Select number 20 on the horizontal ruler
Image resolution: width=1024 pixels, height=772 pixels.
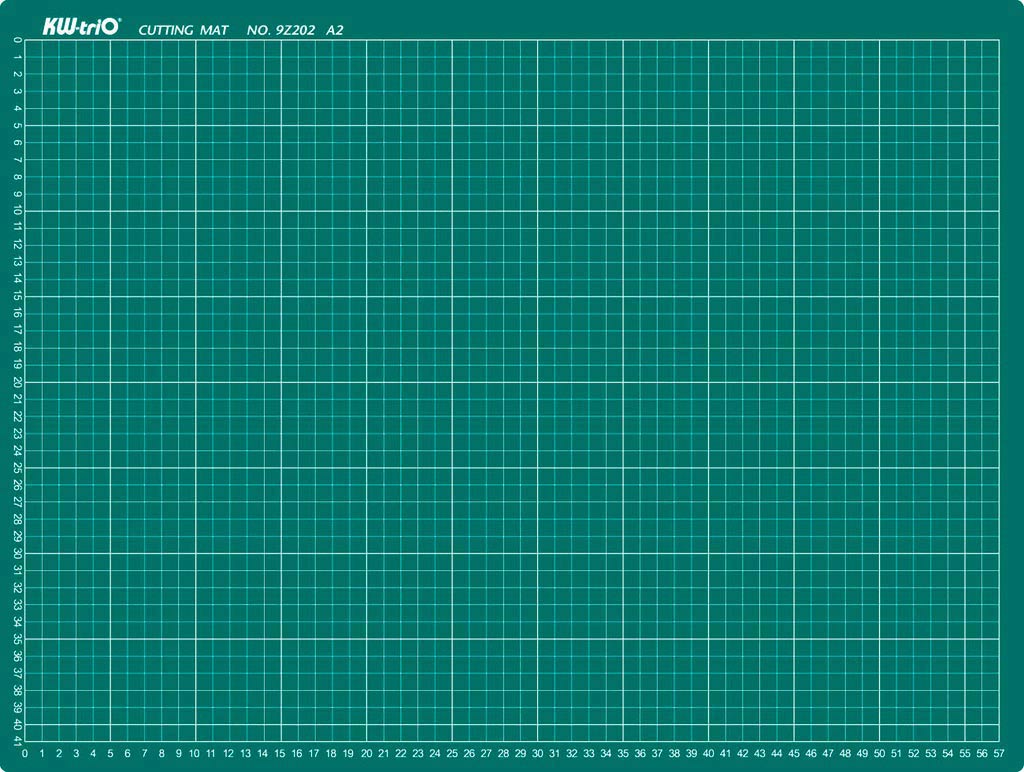click(x=366, y=753)
